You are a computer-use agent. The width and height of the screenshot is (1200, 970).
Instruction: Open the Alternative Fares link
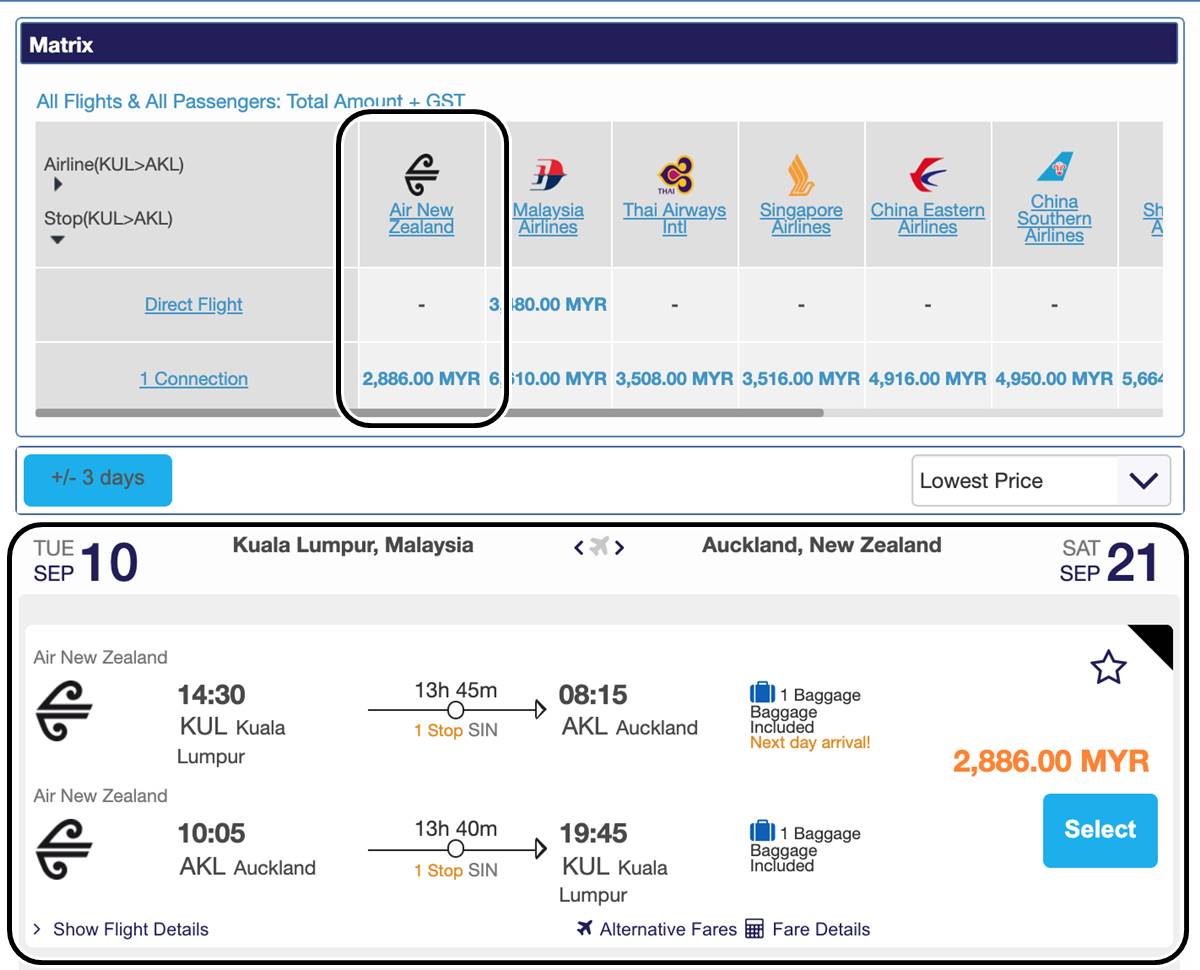(x=668, y=929)
